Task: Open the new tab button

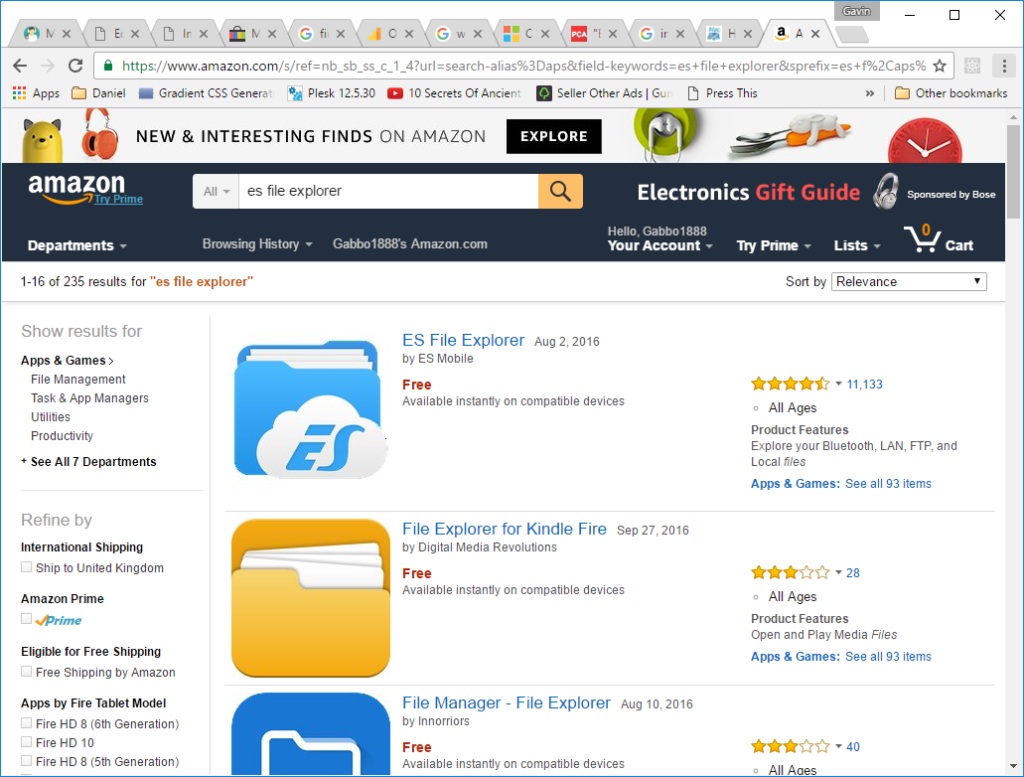Action: (852, 35)
